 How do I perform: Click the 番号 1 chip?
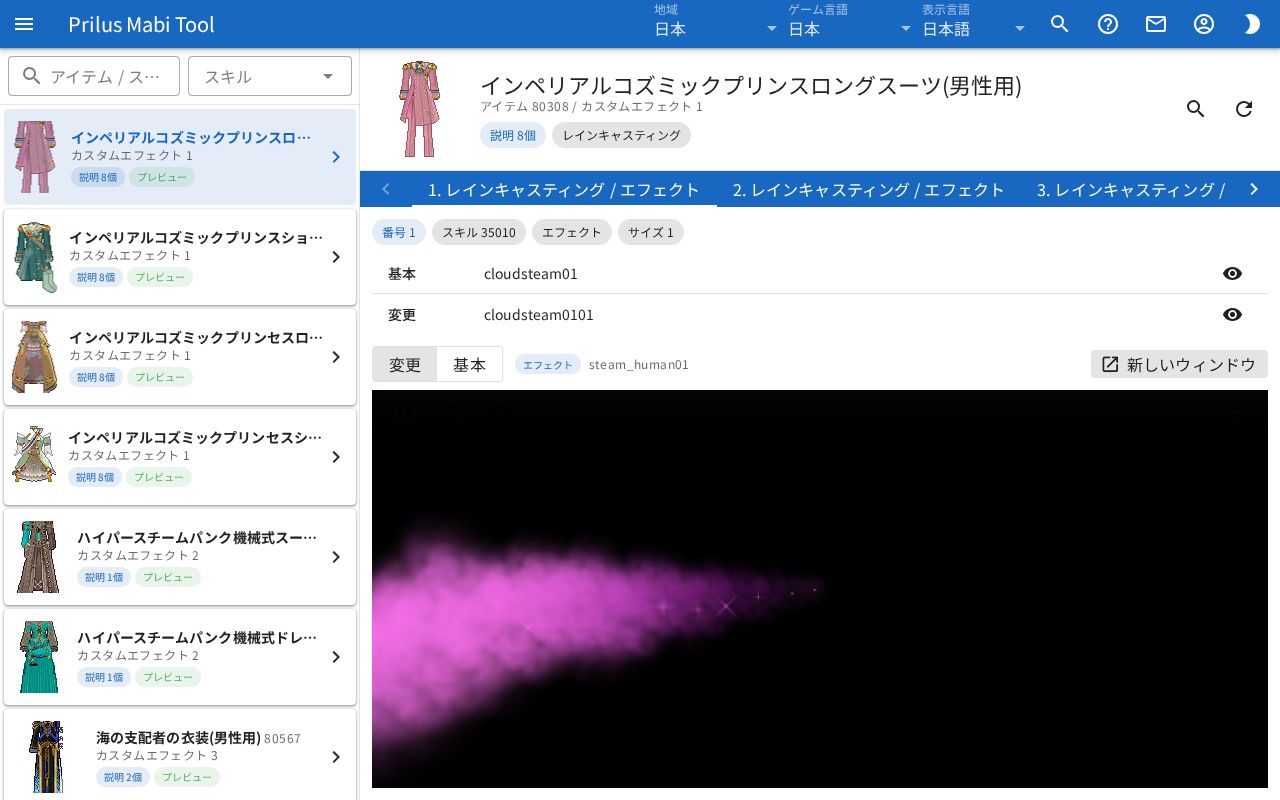(399, 232)
